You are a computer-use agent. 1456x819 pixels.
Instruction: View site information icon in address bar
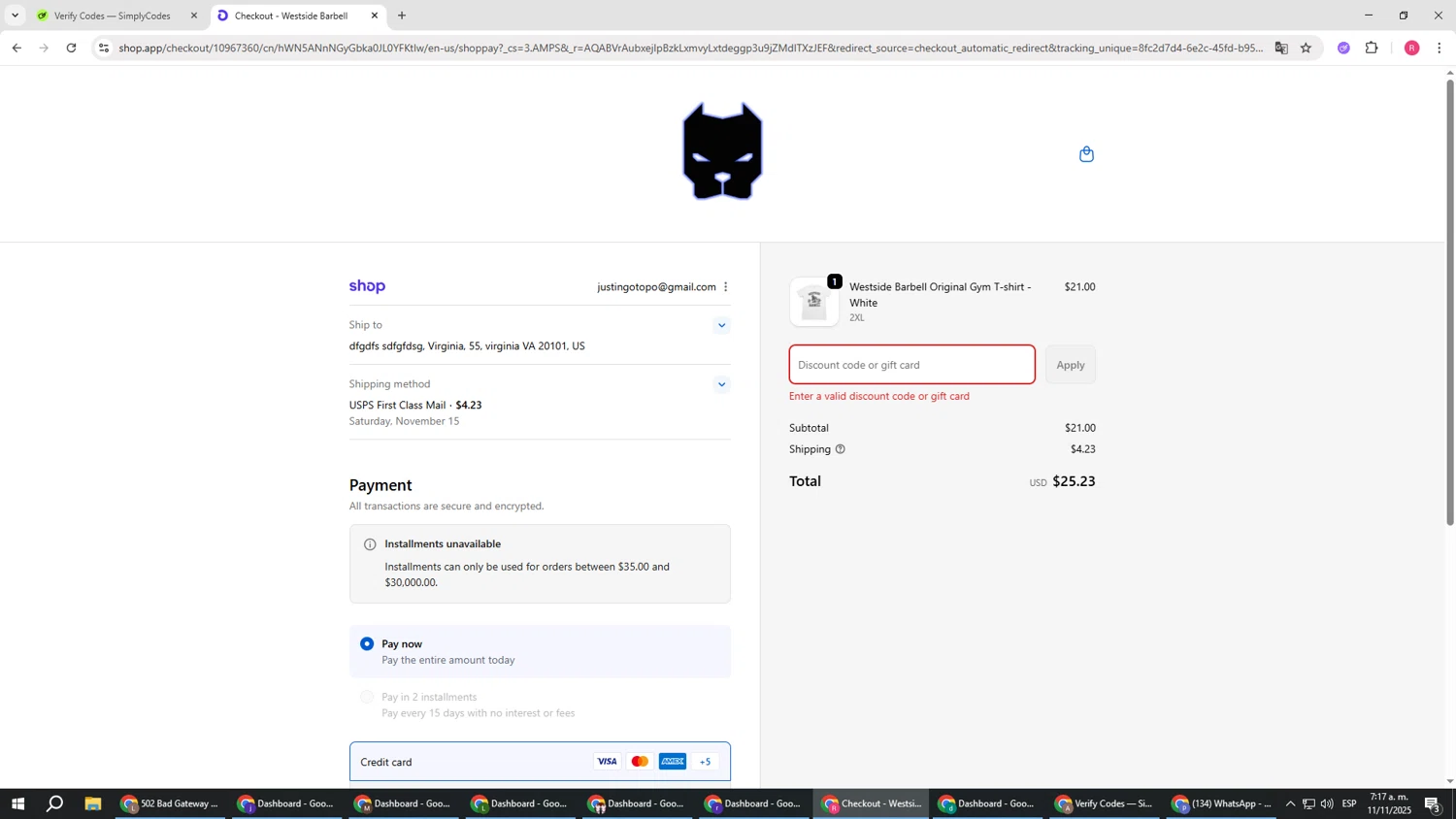[104, 48]
